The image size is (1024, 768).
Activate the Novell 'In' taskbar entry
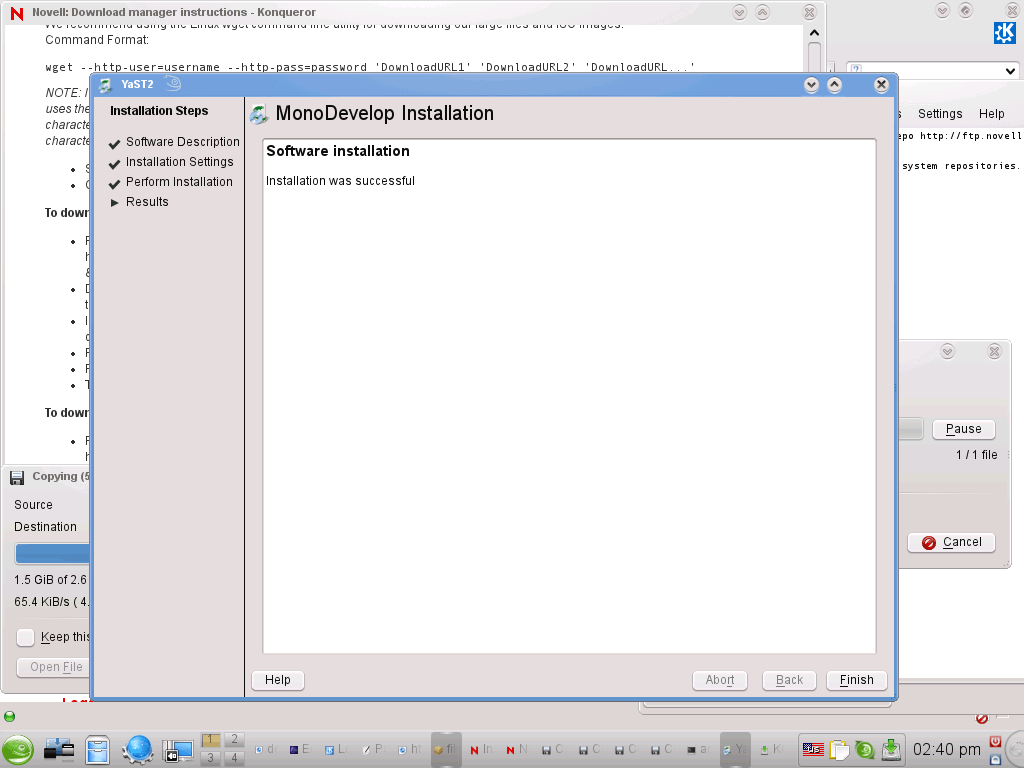pos(482,750)
